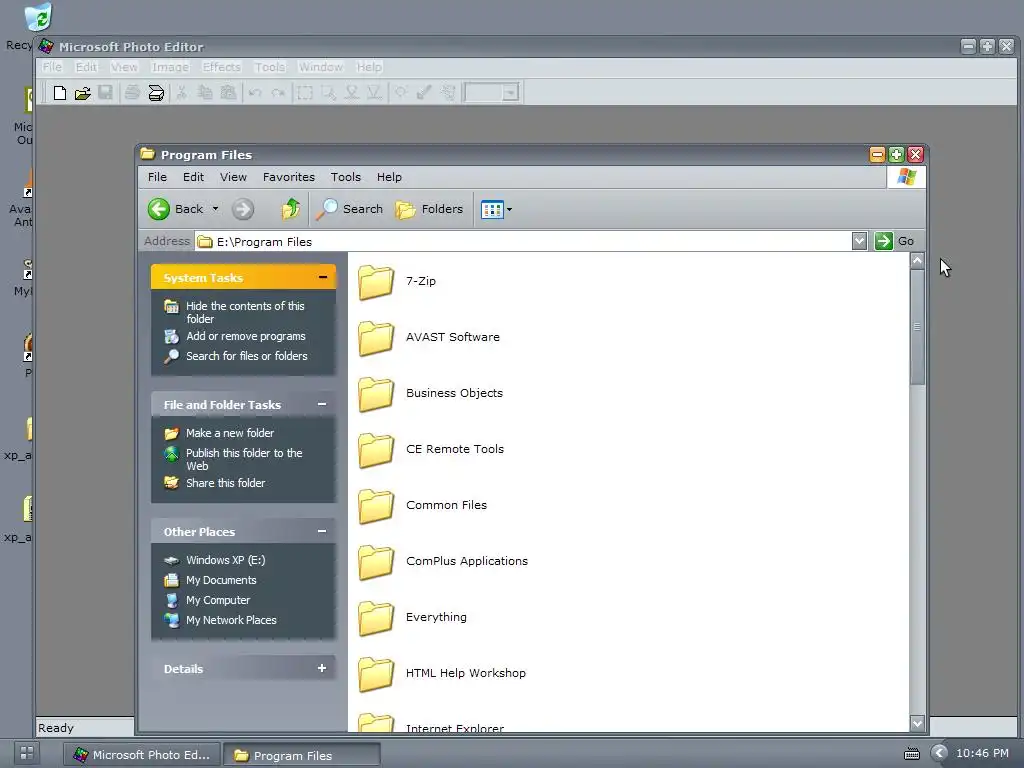
Task: Click Hide the contents of this folder
Action: (245, 312)
